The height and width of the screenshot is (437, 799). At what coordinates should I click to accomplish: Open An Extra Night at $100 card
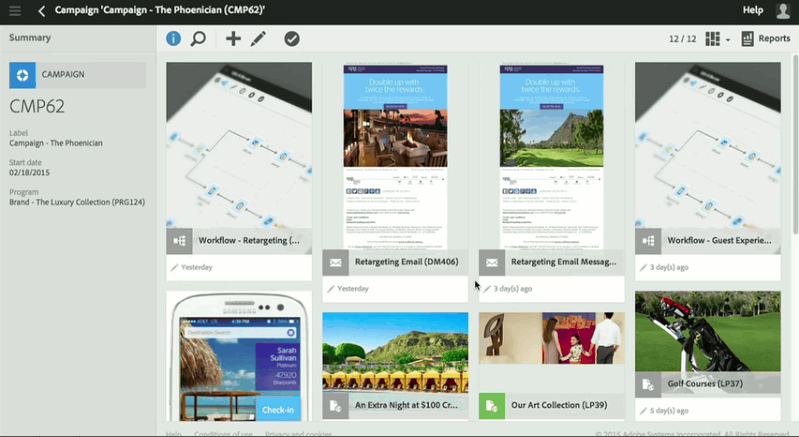(395, 360)
